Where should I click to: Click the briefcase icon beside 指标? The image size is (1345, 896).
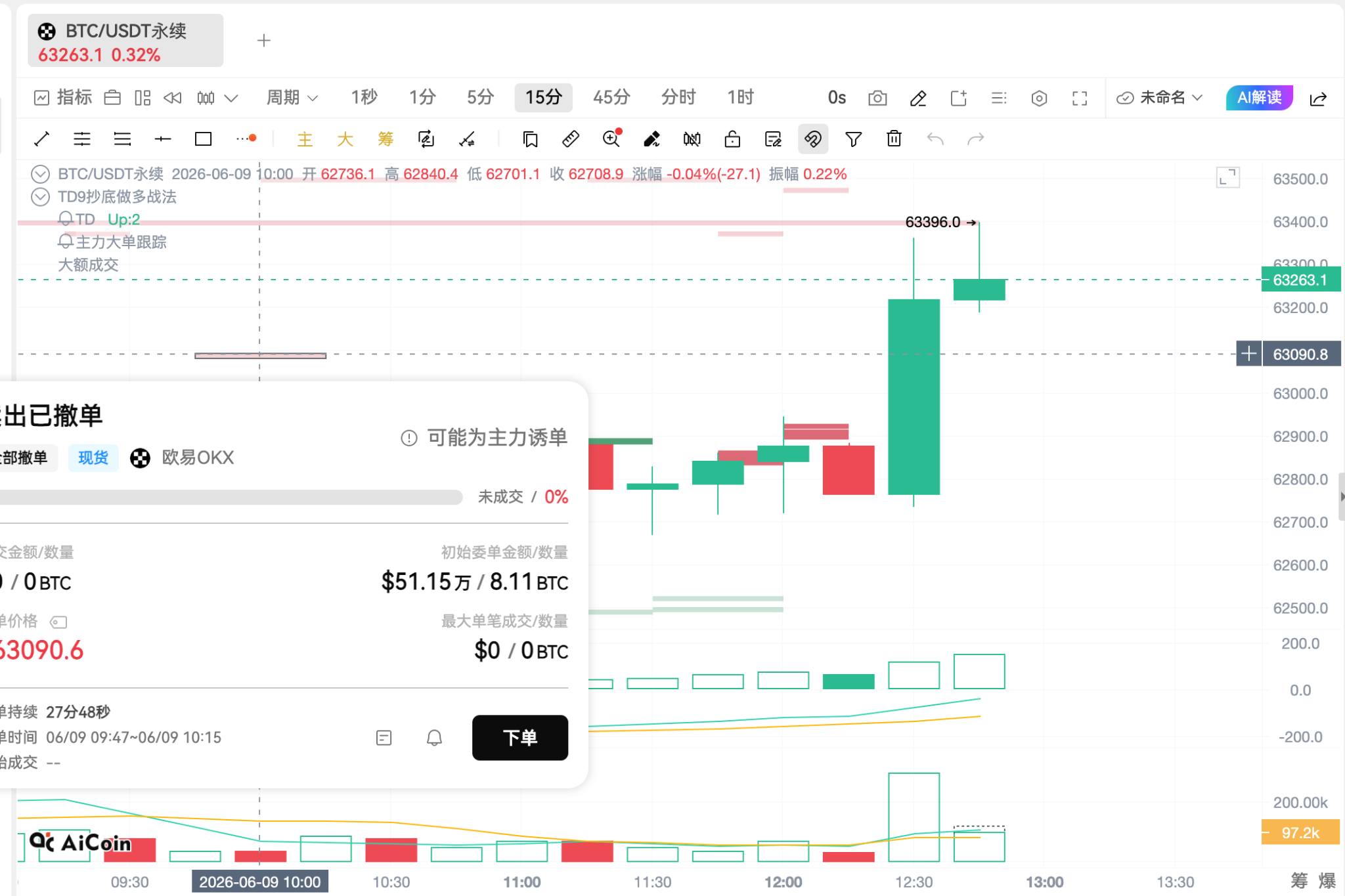112,98
